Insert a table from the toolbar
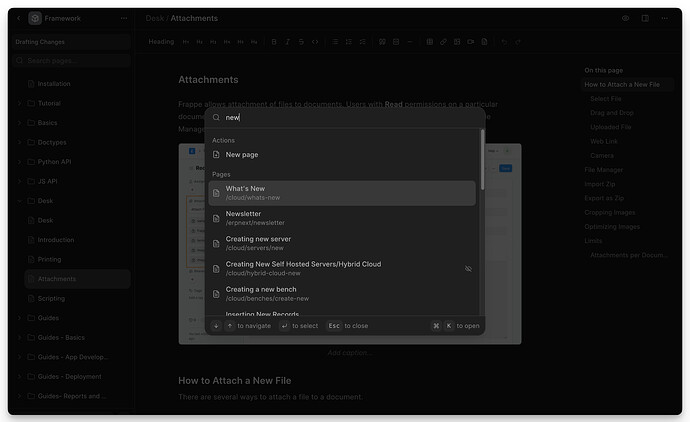The height and width of the screenshot is (422, 690). pyautogui.click(x=429, y=42)
